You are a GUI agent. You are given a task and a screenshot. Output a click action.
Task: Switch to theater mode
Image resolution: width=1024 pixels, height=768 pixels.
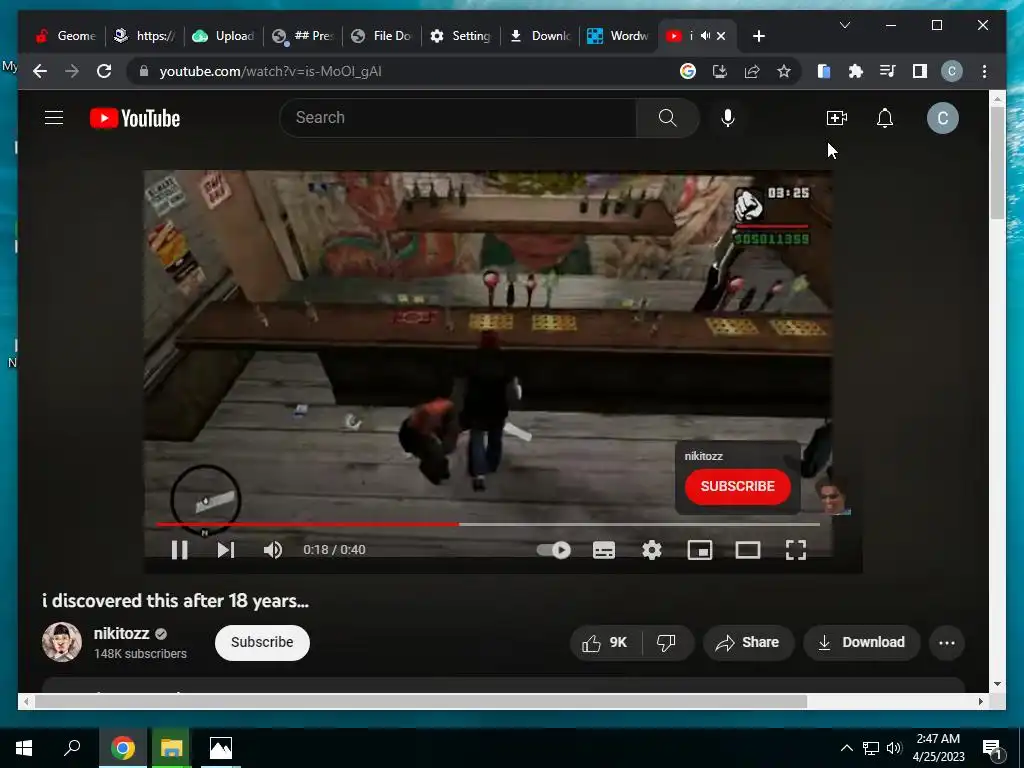coord(748,551)
